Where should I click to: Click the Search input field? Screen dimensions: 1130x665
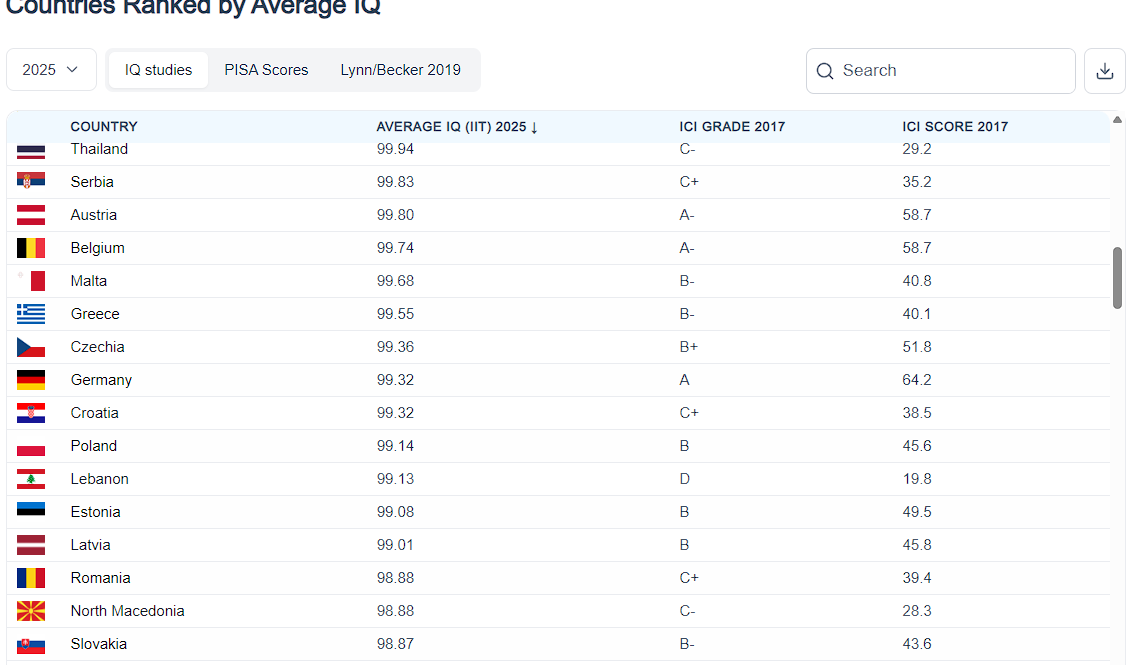click(x=940, y=71)
